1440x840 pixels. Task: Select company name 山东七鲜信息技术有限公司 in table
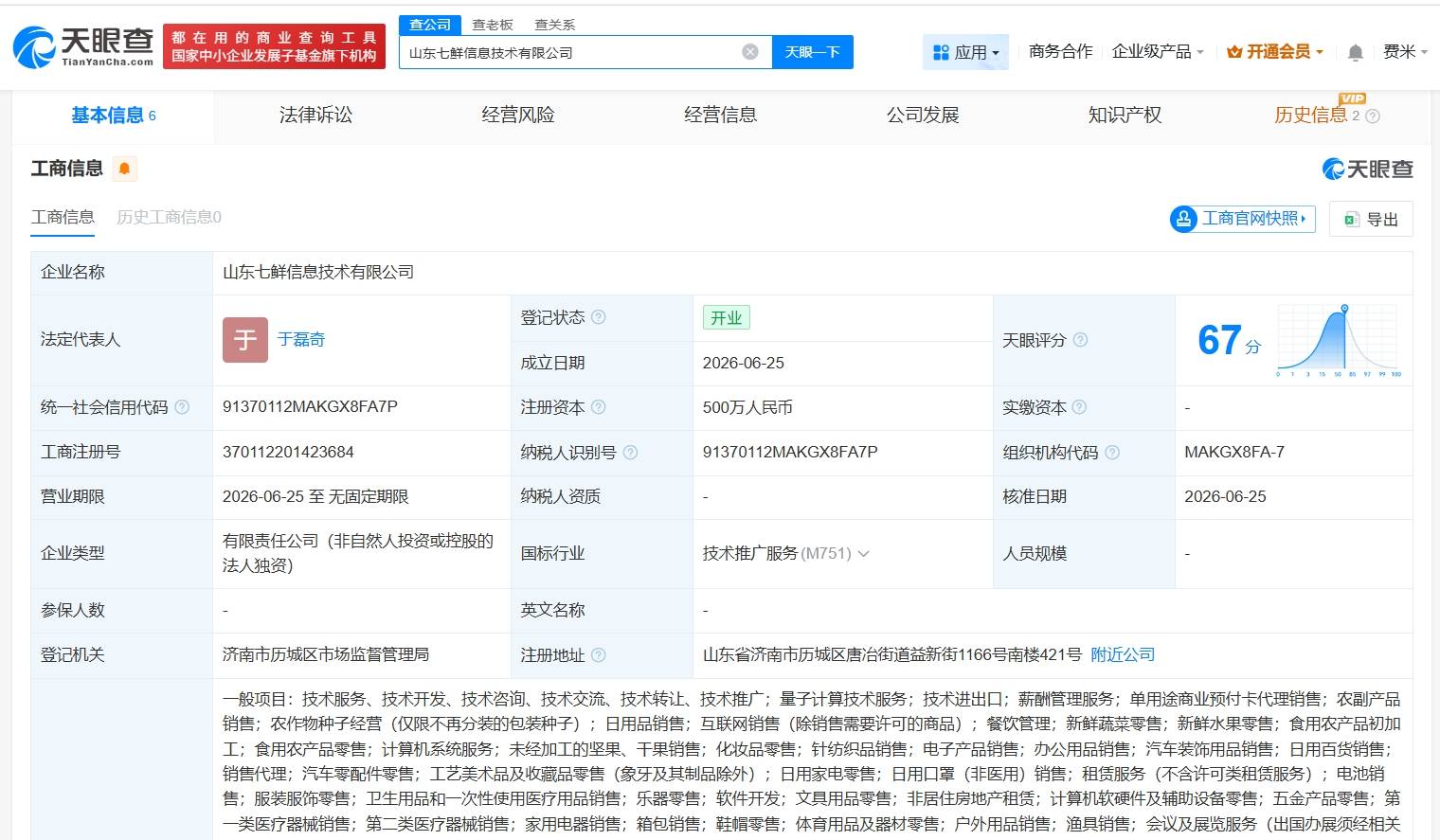pyautogui.click(x=318, y=273)
